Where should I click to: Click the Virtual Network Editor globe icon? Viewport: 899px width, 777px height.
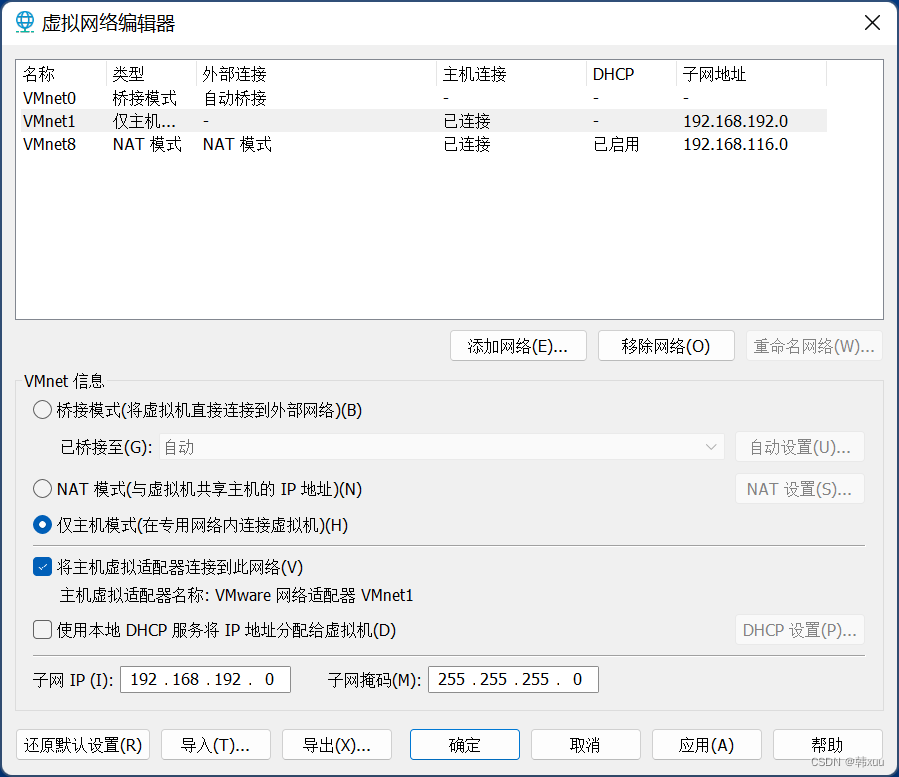(25, 22)
